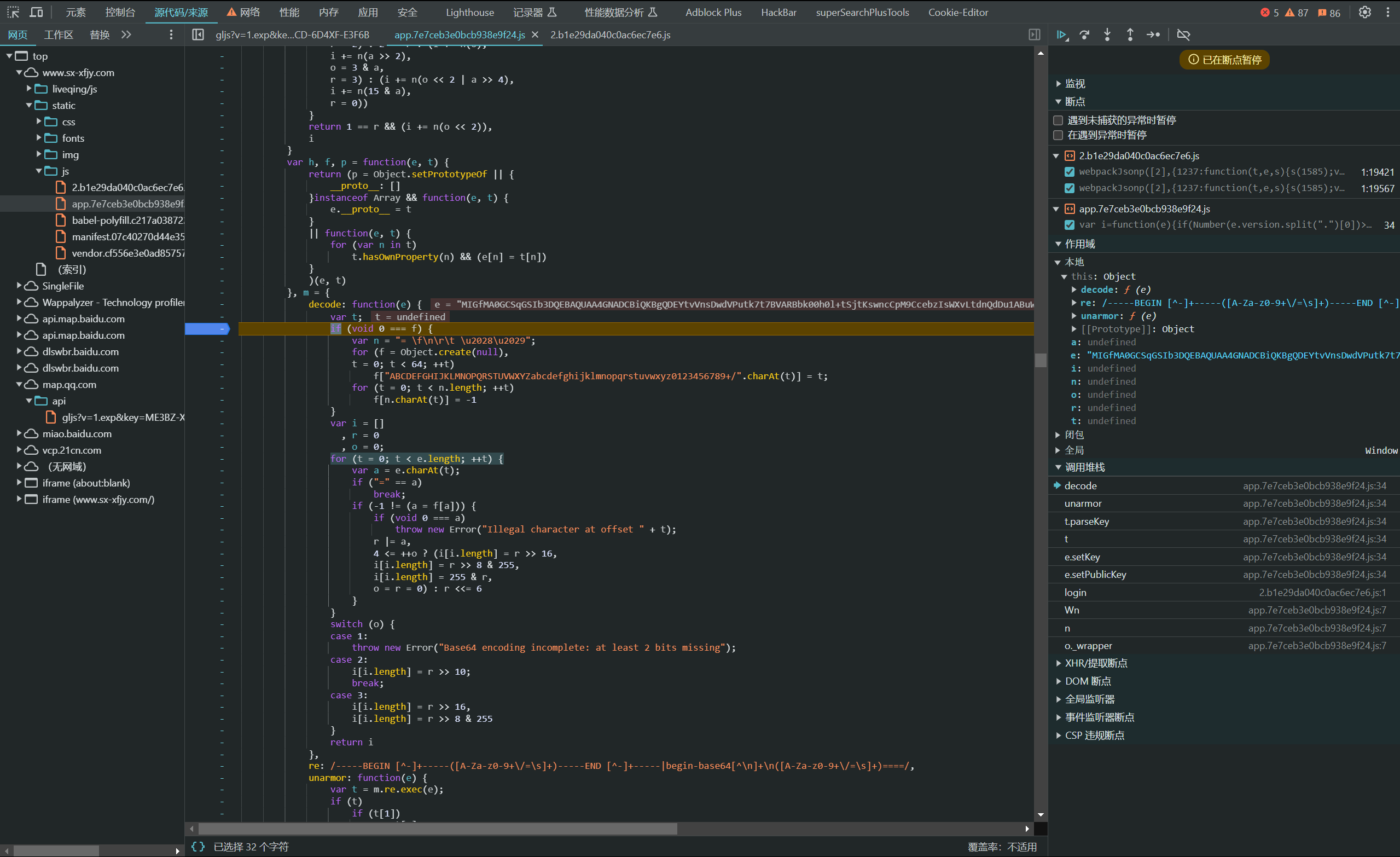Image resolution: width=1400 pixels, height=857 pixels.
Task: Select the t.parseKey call stack frame
Action: [x=1224, y=522]
